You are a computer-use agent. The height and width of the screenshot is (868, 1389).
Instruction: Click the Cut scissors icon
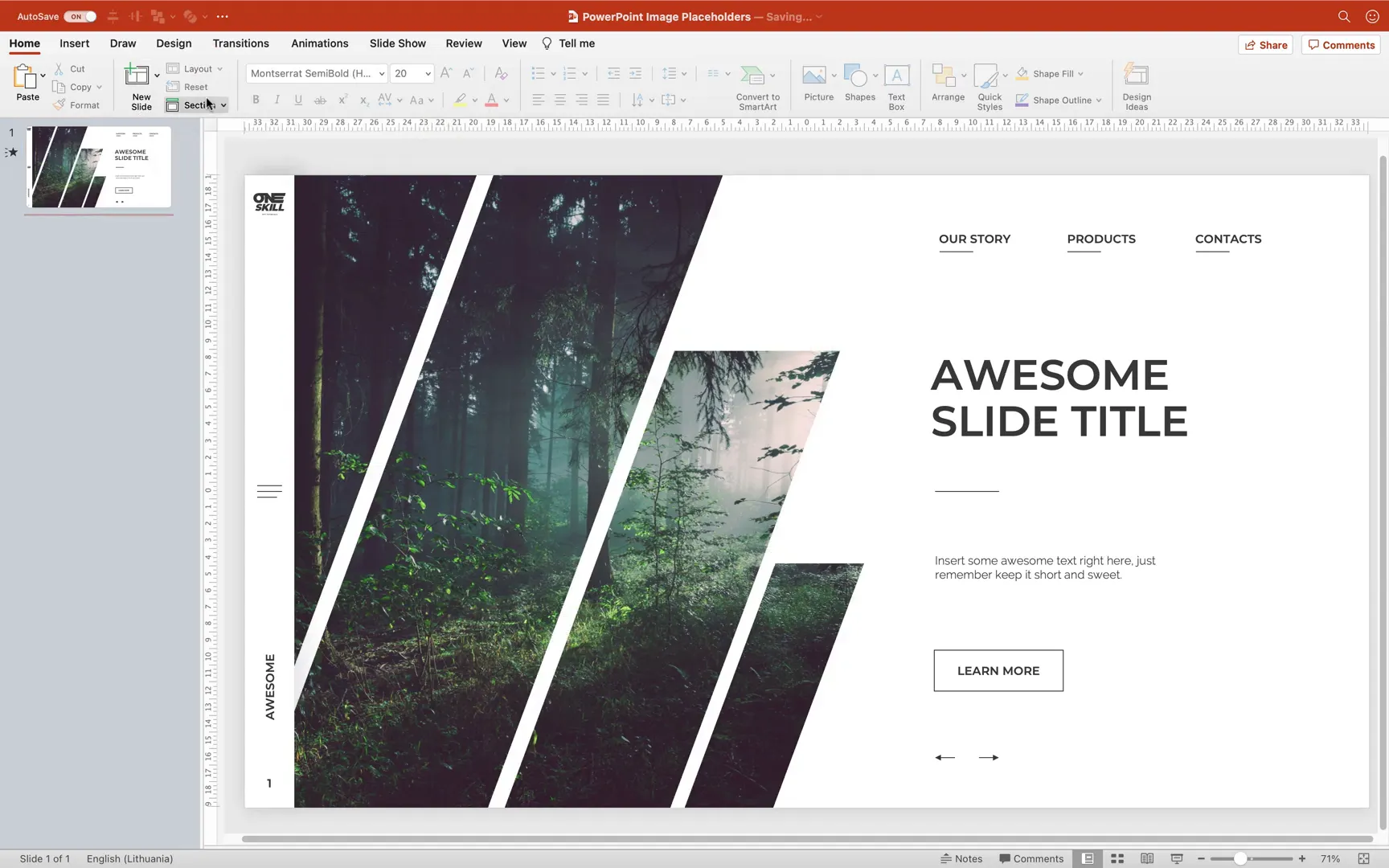point(59,69)
